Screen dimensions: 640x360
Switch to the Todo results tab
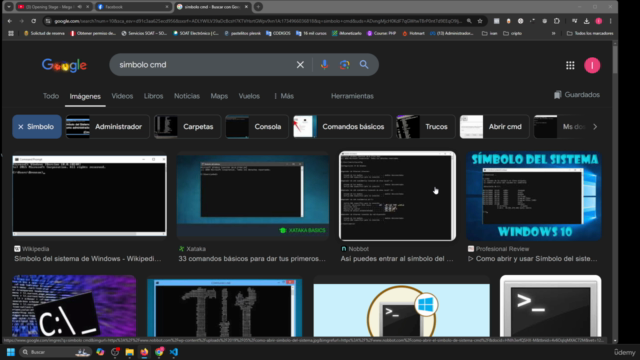coord(51,96)
